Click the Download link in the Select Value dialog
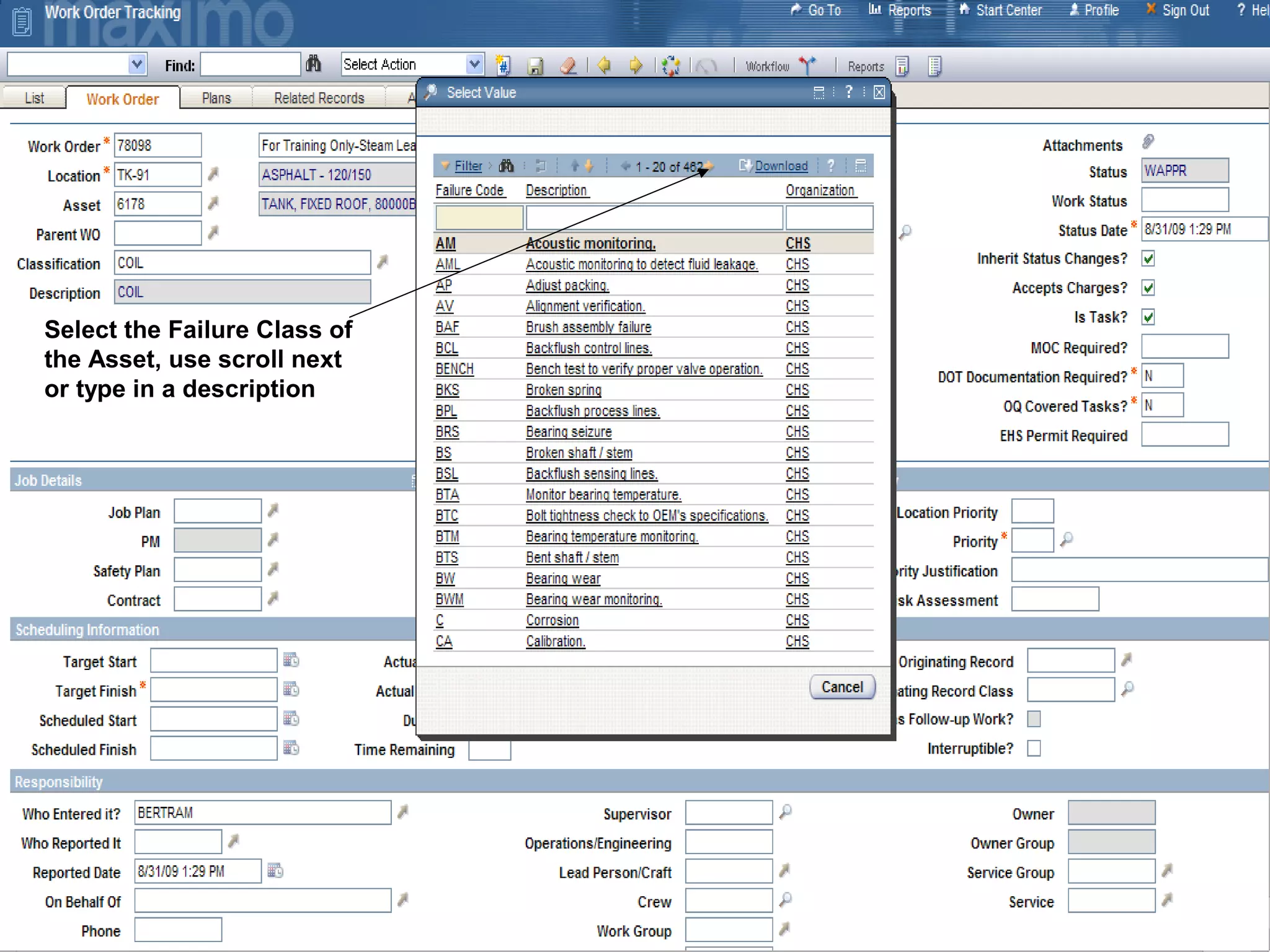The width and height of the screenshot is (1270, 952). tap(781, 166)
